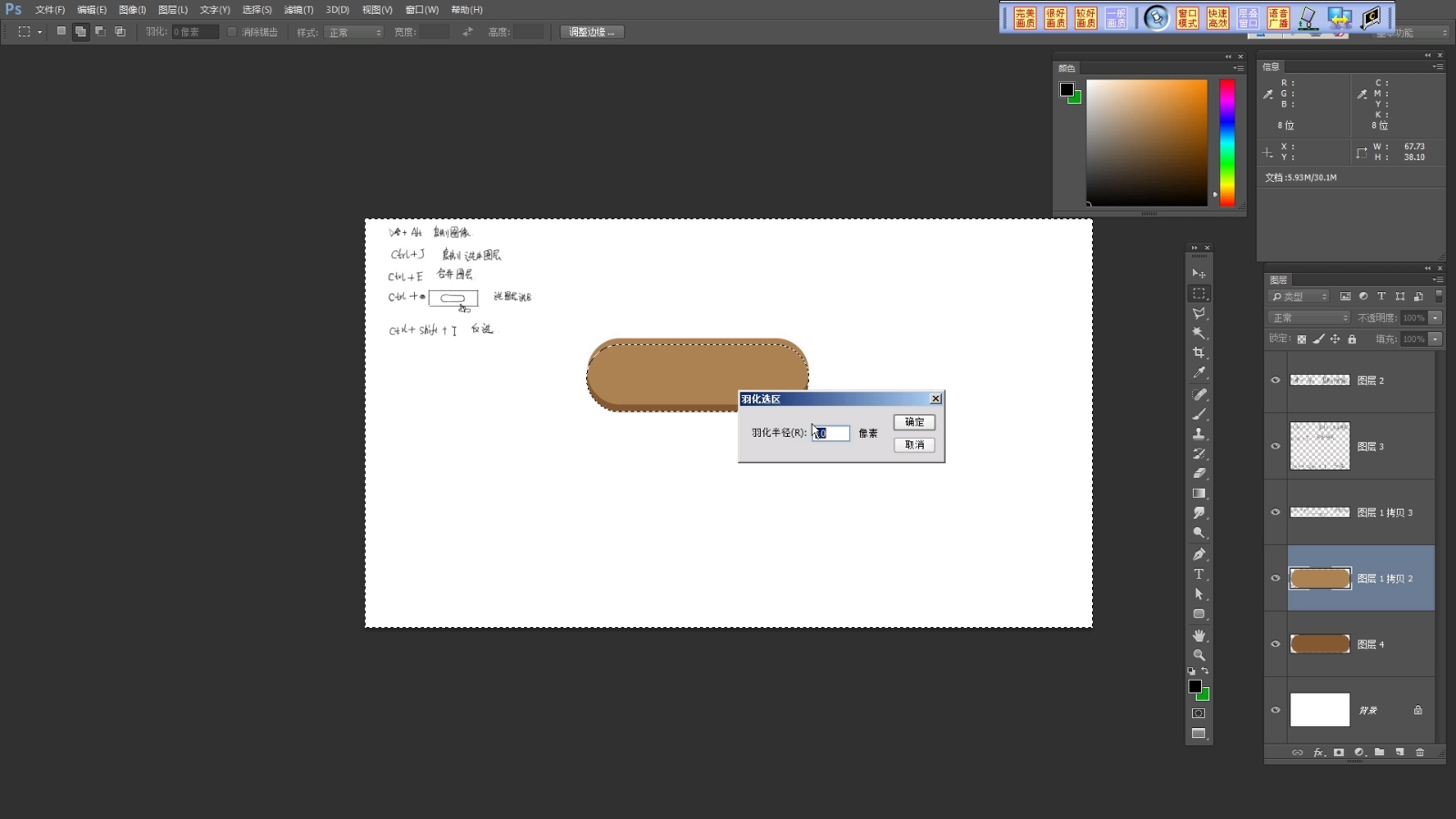Create a new layer group folder
The image size is (1456, 819).
click(1380, 753)
